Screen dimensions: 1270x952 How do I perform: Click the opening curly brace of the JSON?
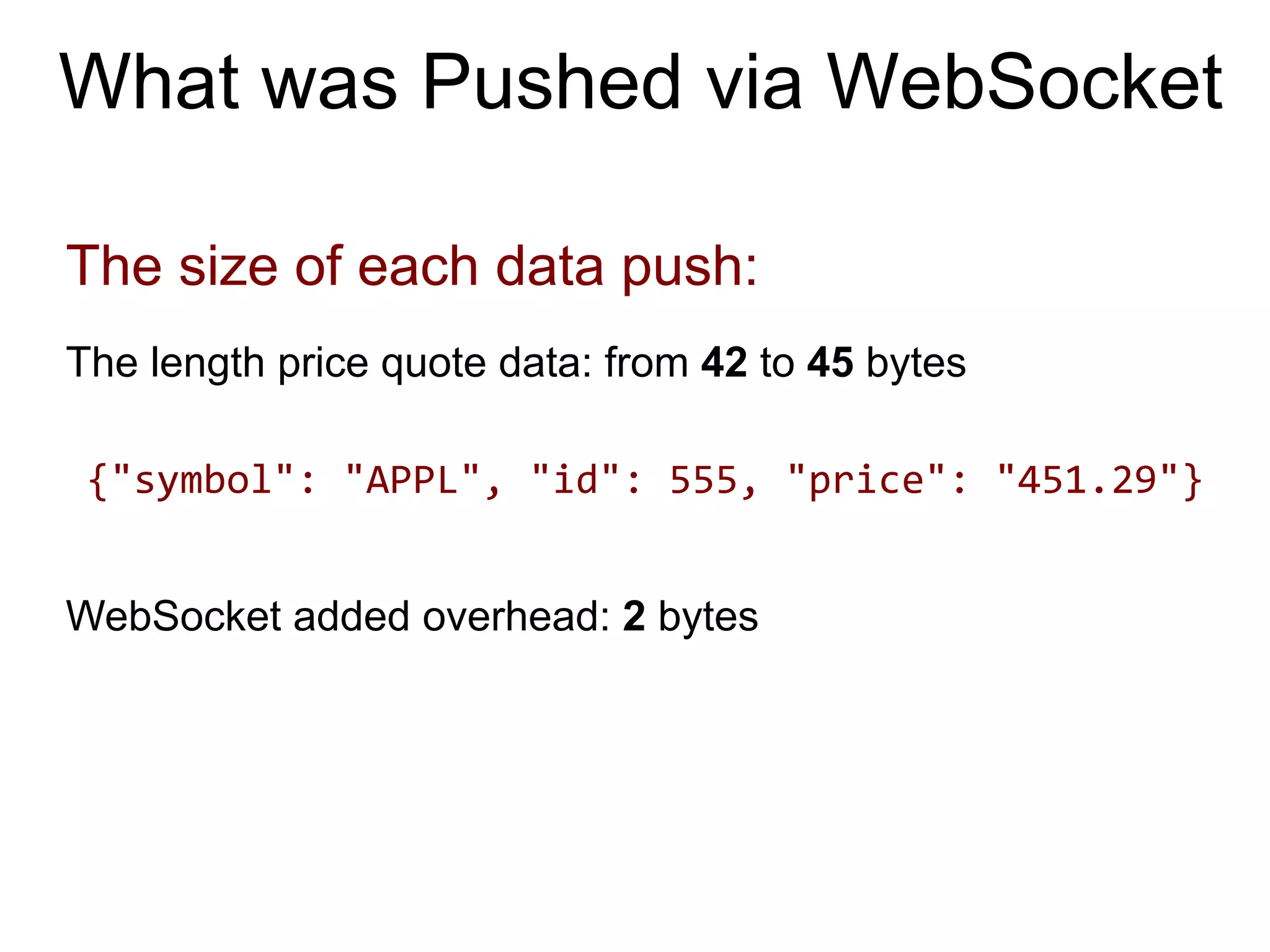click(98, 480)
